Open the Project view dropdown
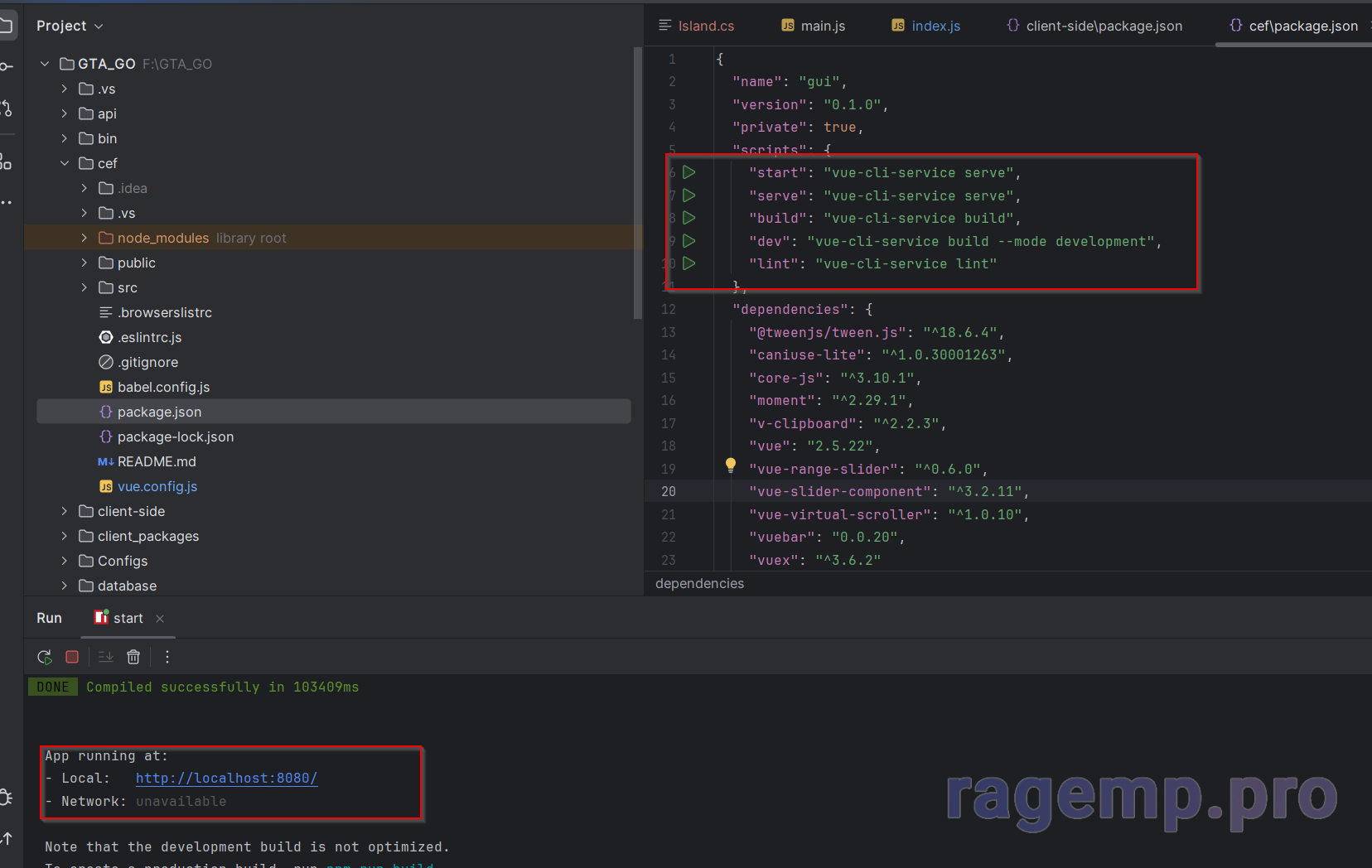This screenshot has width=1372, height=868. point(70,26)
